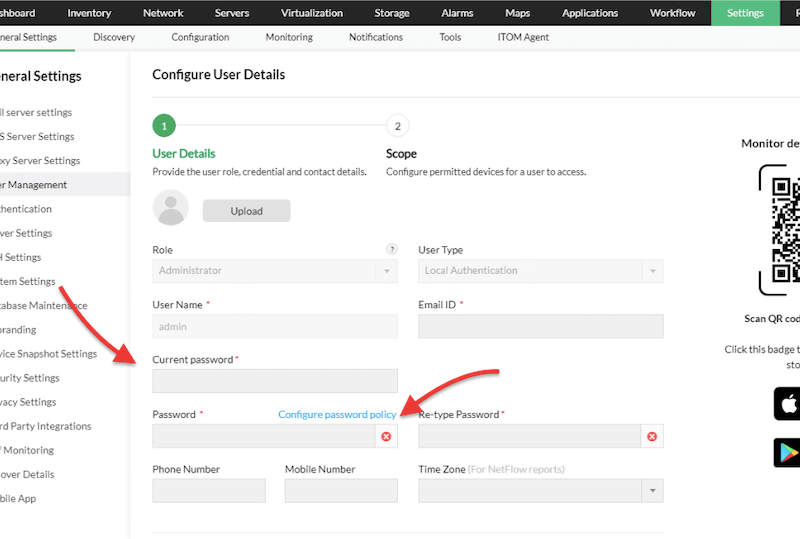Switch to the Configuration tab
The height and width of the screenshot is (539, 800).
click(x=200, y=37)
